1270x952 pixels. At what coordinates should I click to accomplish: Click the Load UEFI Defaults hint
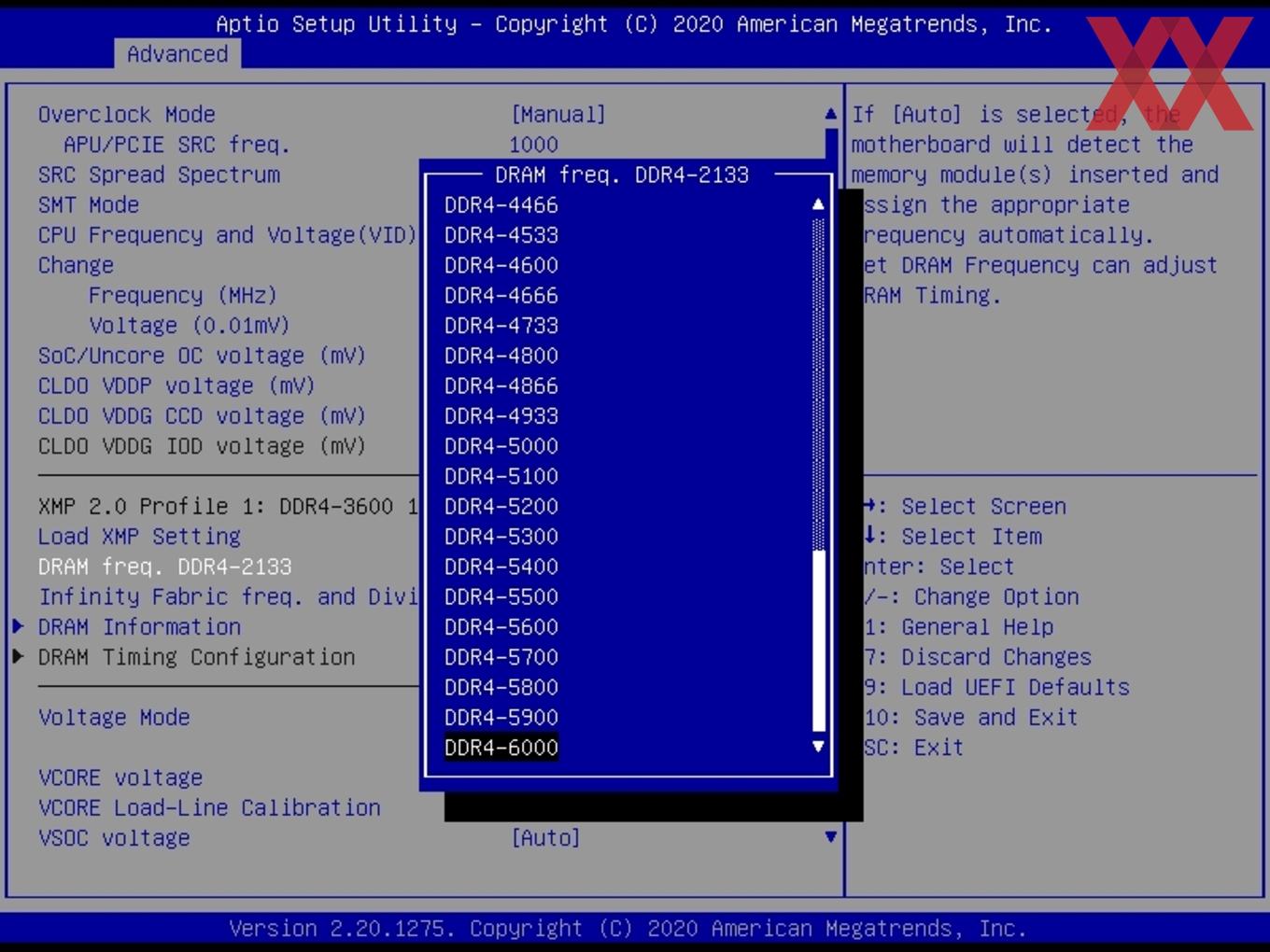996,688
